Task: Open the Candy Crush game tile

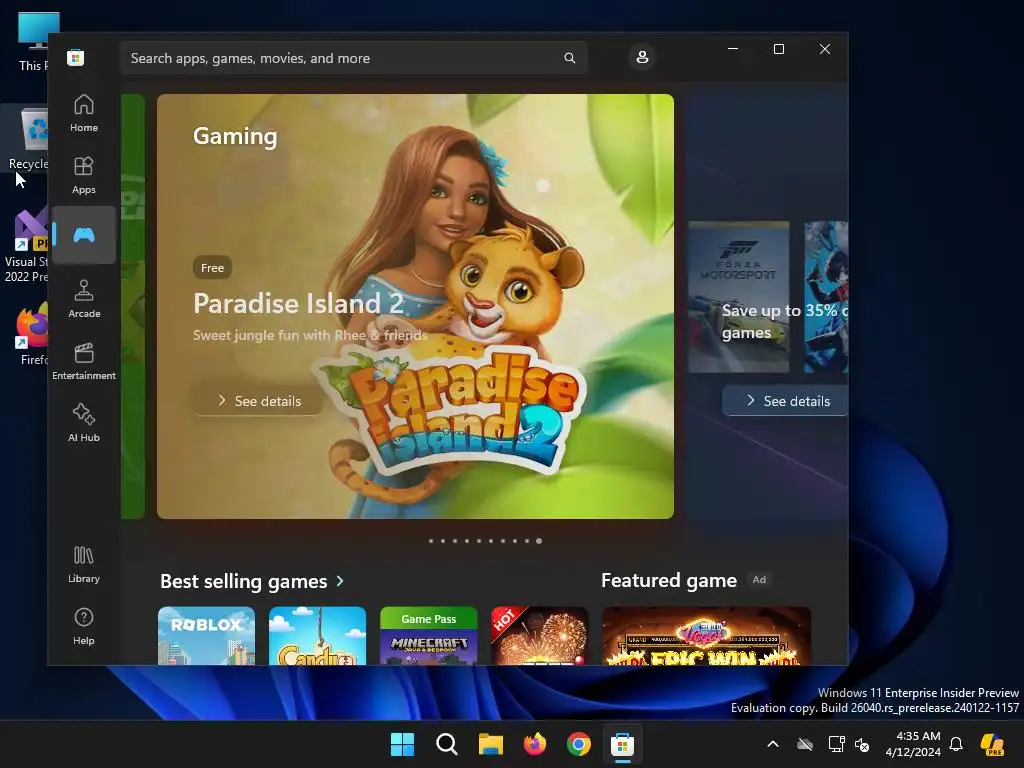Action: [317, 636]
